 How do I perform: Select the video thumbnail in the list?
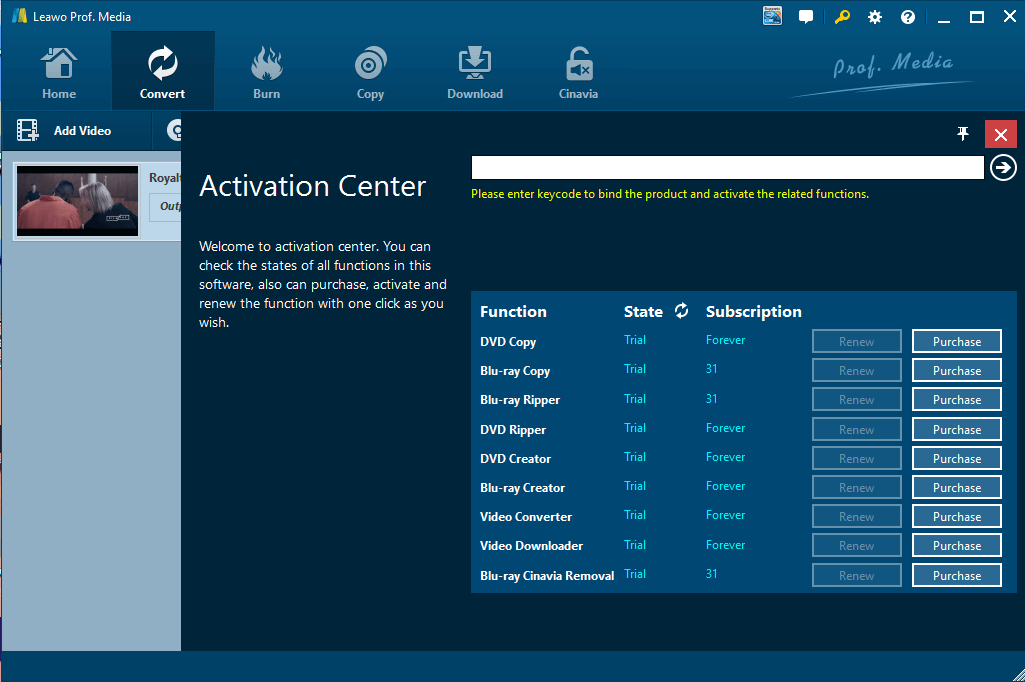point(77,201)
